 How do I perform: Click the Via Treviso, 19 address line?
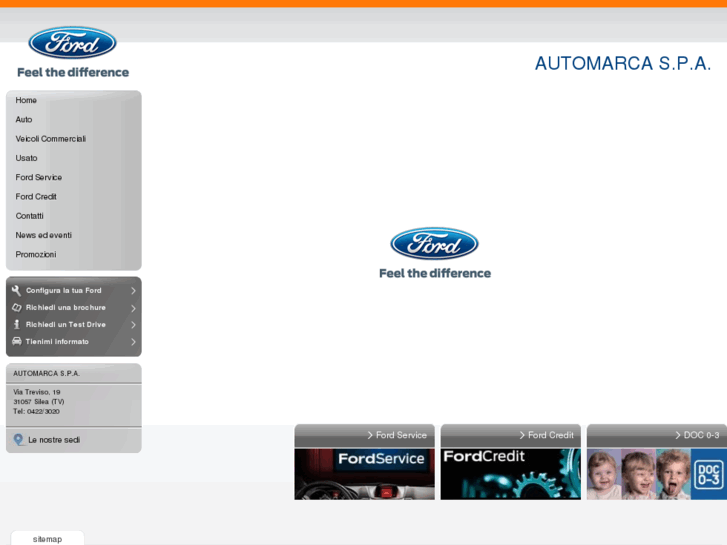[x=37, y=392]
